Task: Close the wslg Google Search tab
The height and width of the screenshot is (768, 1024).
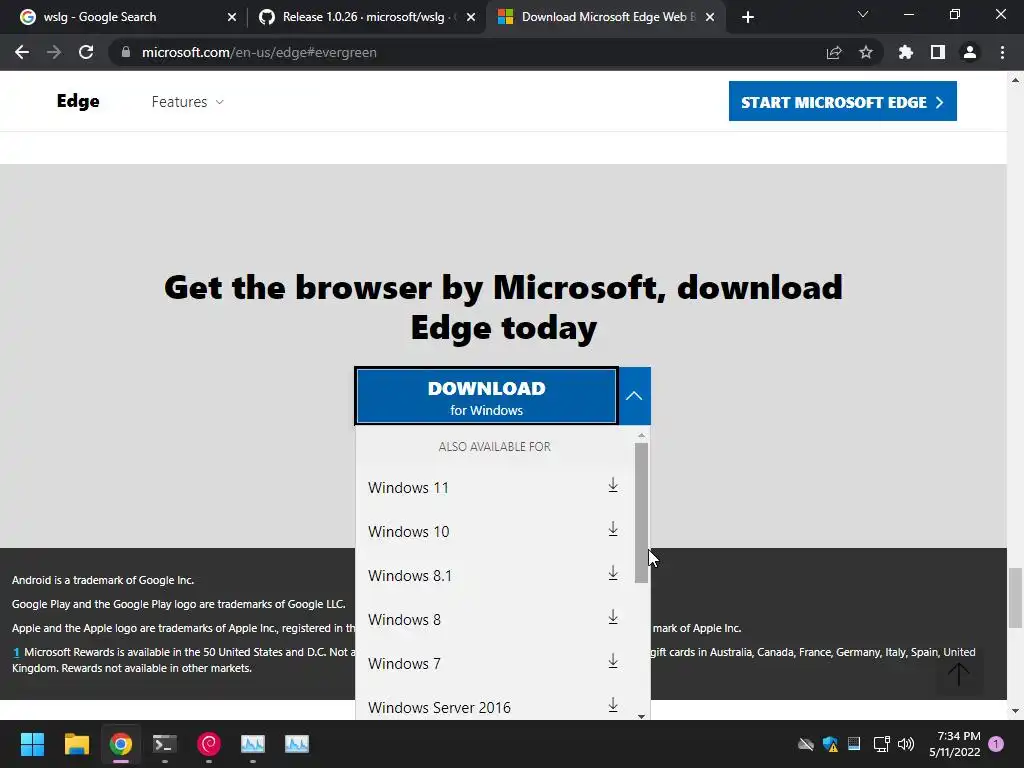Action: tap(232, 17)
